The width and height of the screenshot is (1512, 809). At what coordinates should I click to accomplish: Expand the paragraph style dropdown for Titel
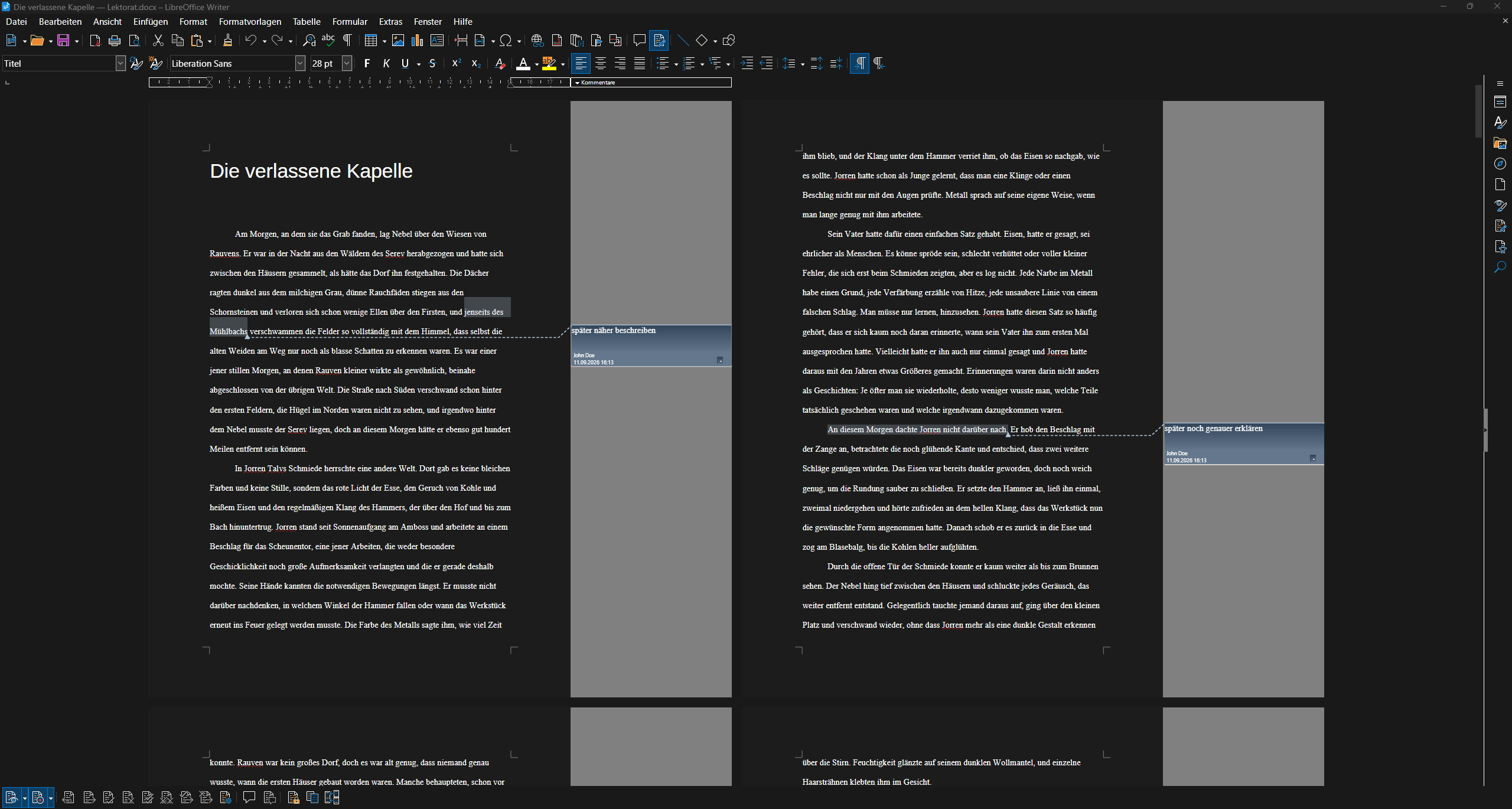[120, 63]
